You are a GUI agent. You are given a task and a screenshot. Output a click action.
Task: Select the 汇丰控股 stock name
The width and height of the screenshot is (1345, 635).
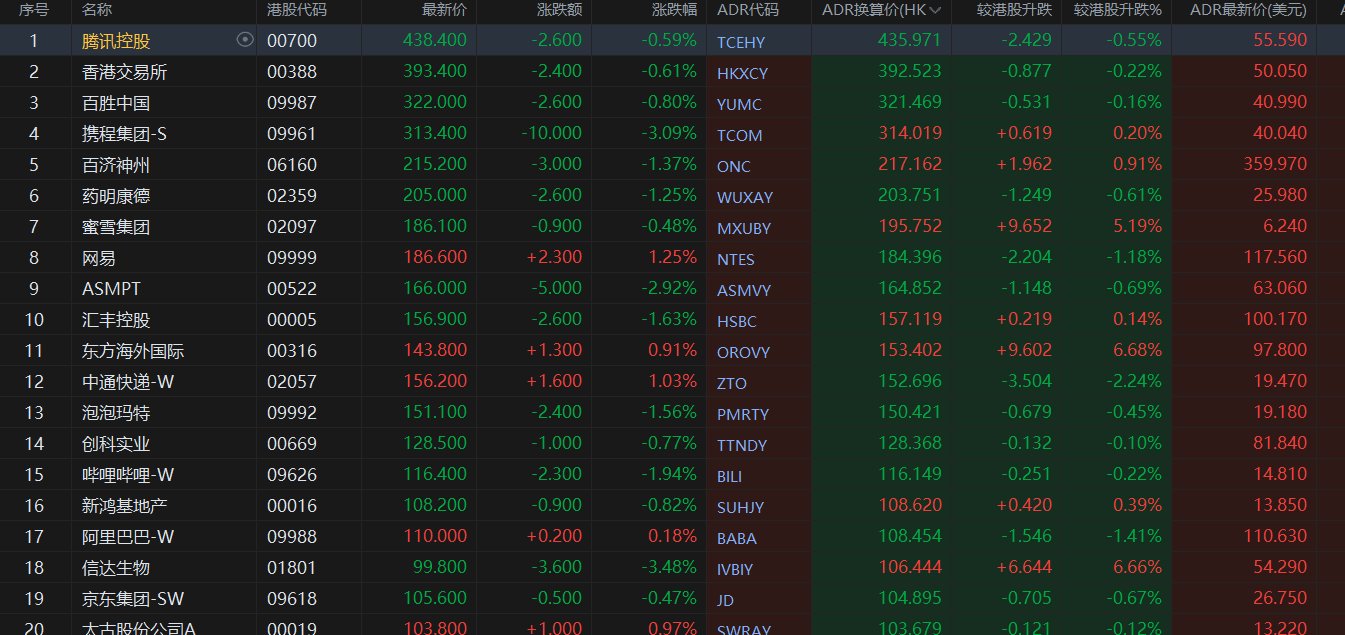[x=116, y=320]
